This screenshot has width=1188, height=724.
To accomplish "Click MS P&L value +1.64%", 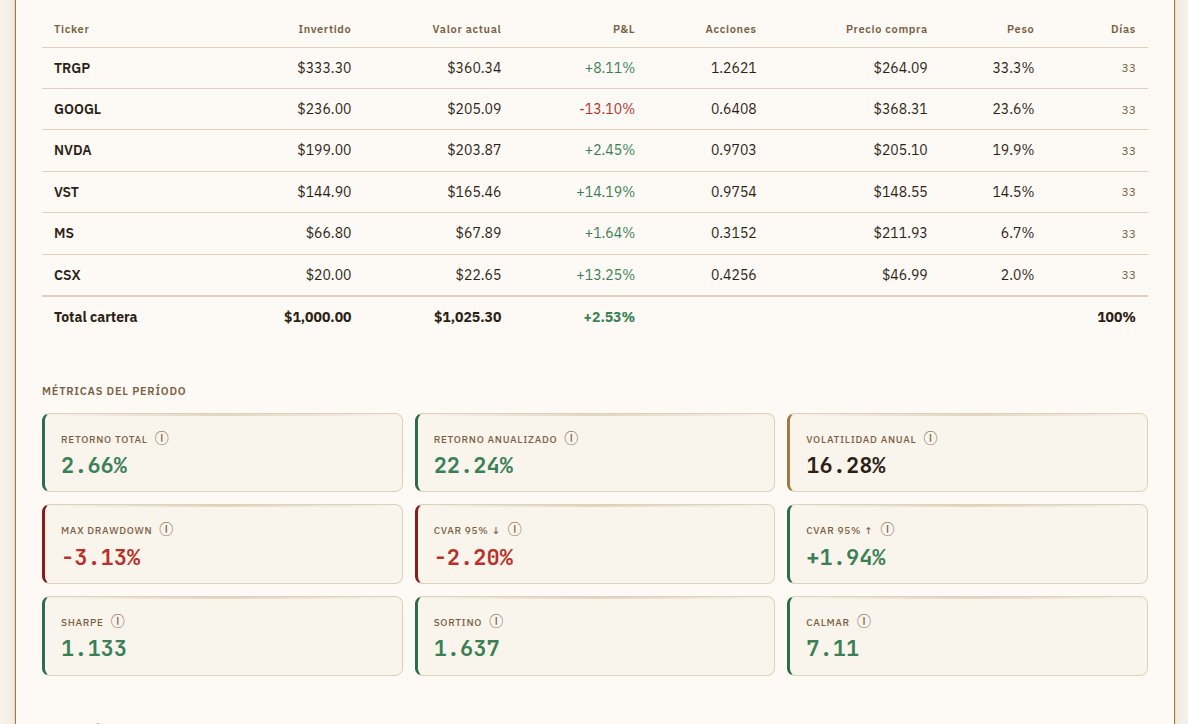I will [609, 233].
